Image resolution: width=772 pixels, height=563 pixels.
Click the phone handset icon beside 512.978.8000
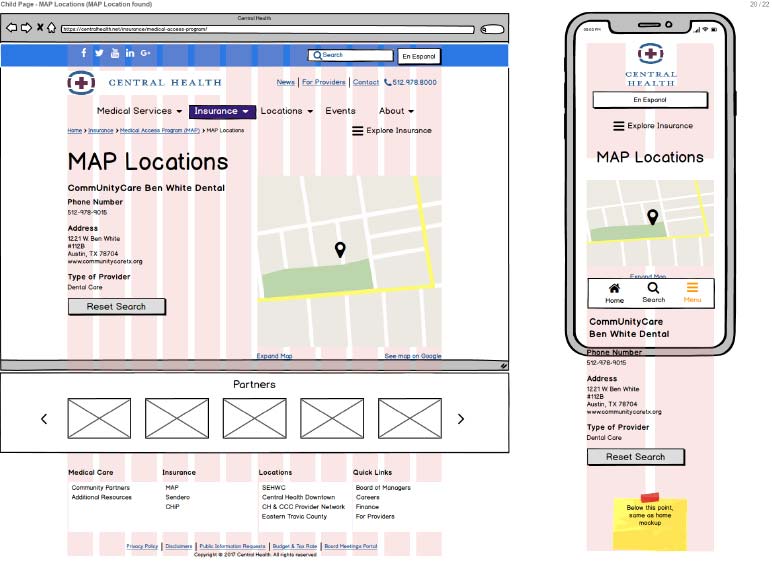(x=387, y=82)
